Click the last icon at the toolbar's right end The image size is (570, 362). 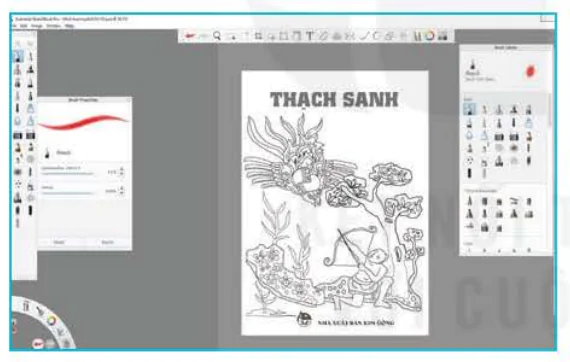coord(443,36)
